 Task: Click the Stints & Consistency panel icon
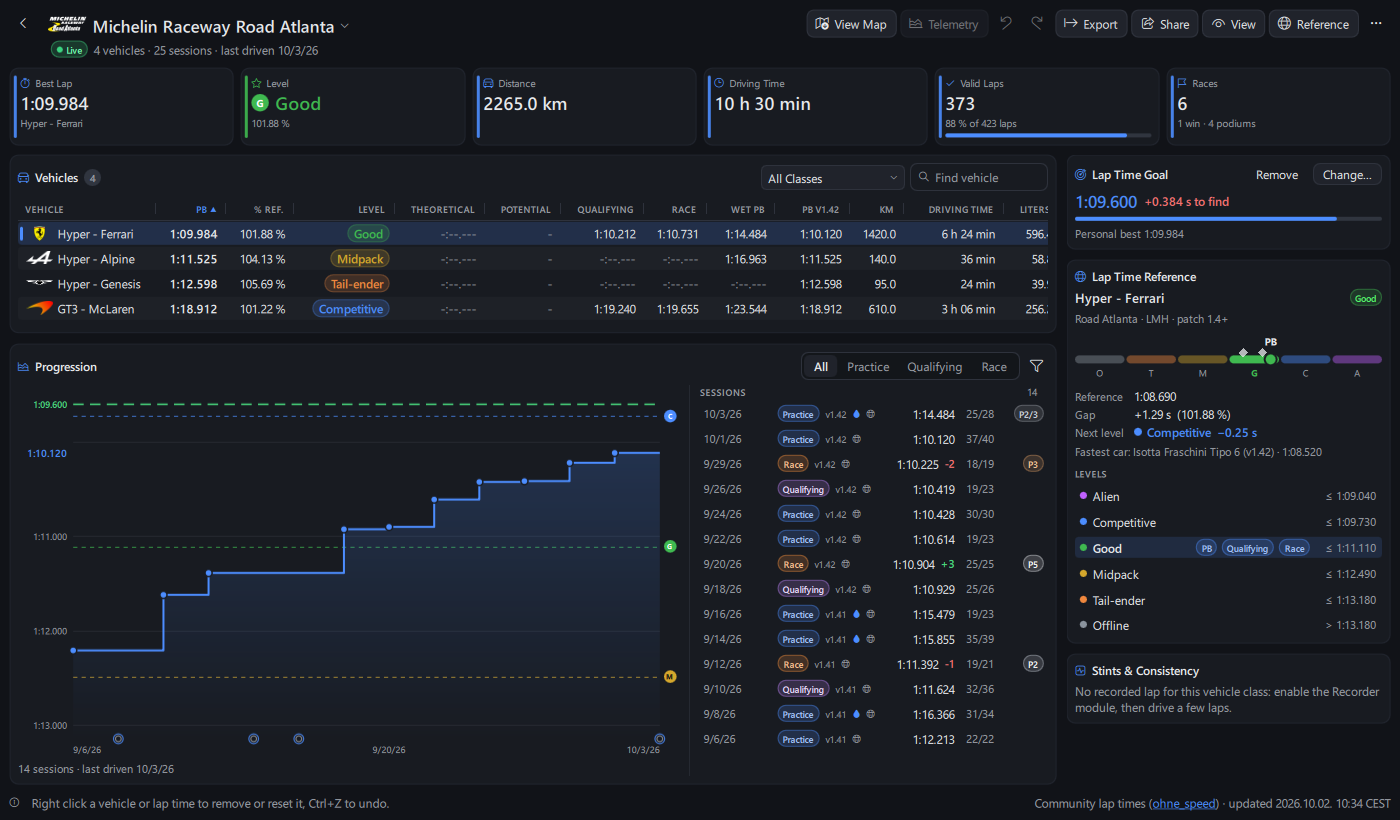click(1081, 671)
